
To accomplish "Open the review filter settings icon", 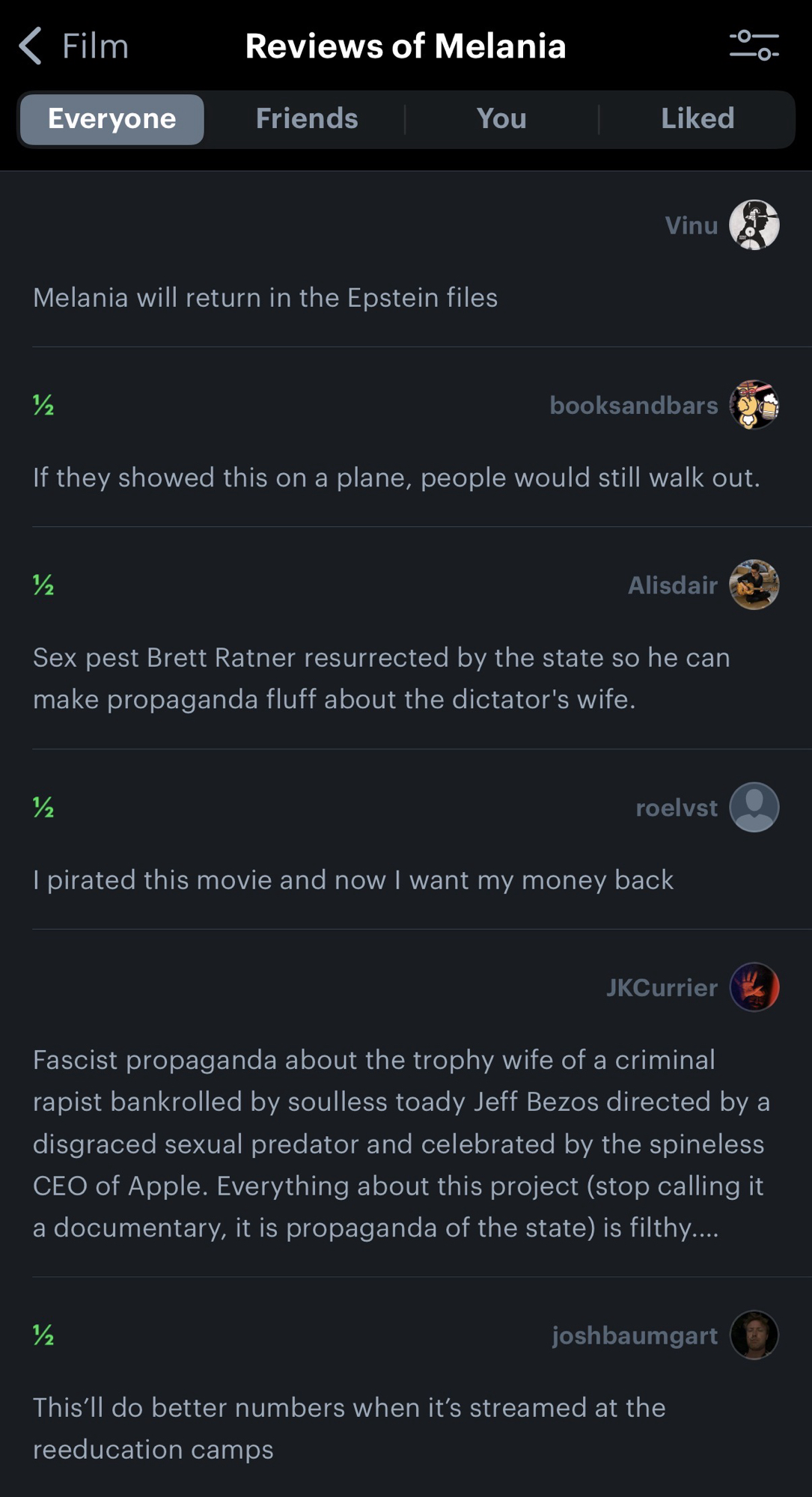I will [754, 46].
